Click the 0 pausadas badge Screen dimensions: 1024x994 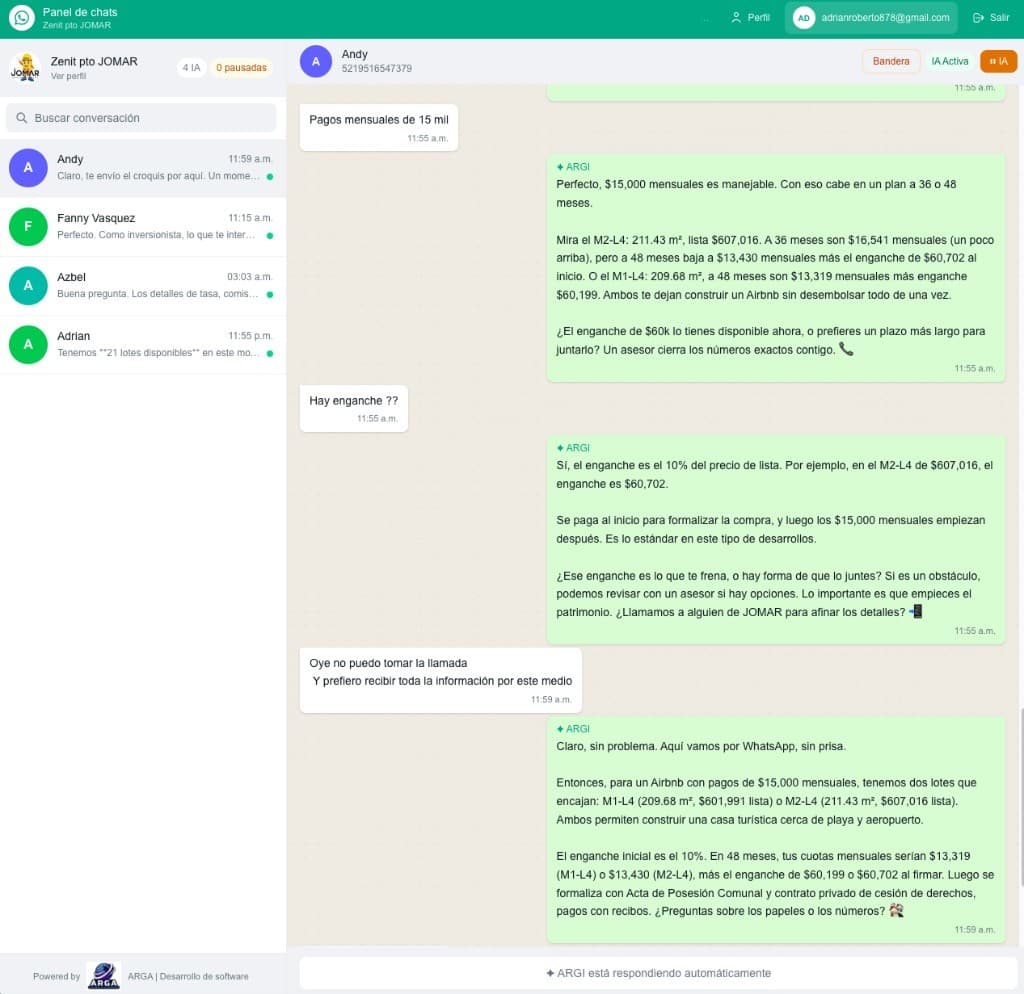point(241,67)
